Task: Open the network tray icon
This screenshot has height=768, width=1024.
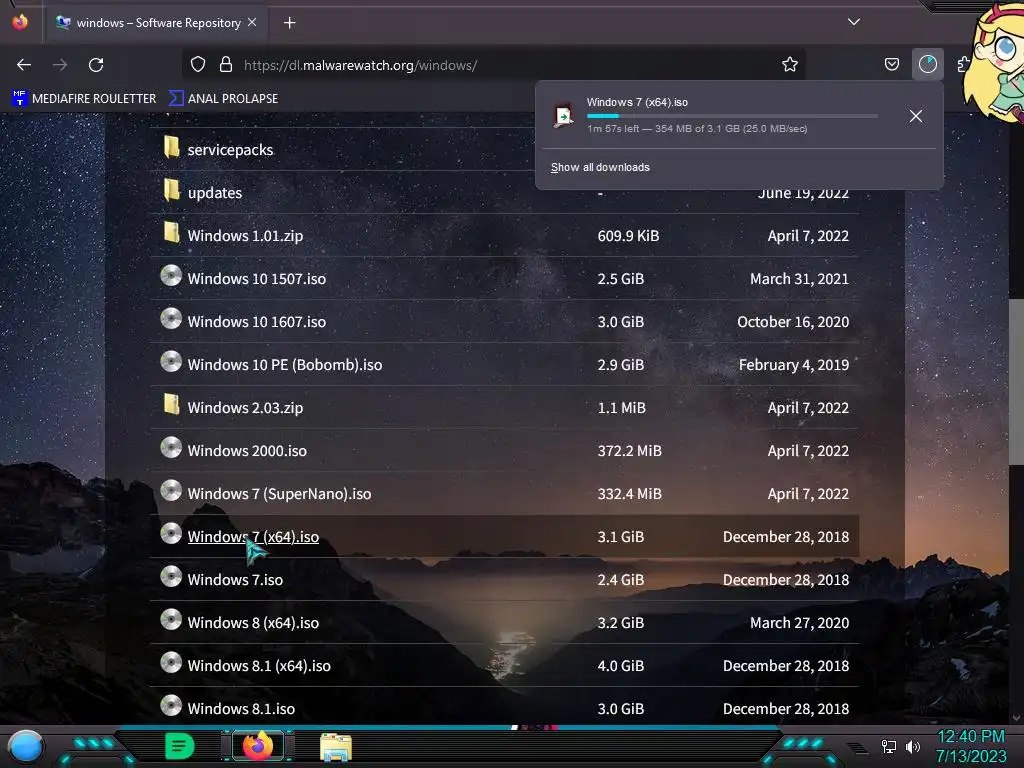Action: tap(889, 746)
